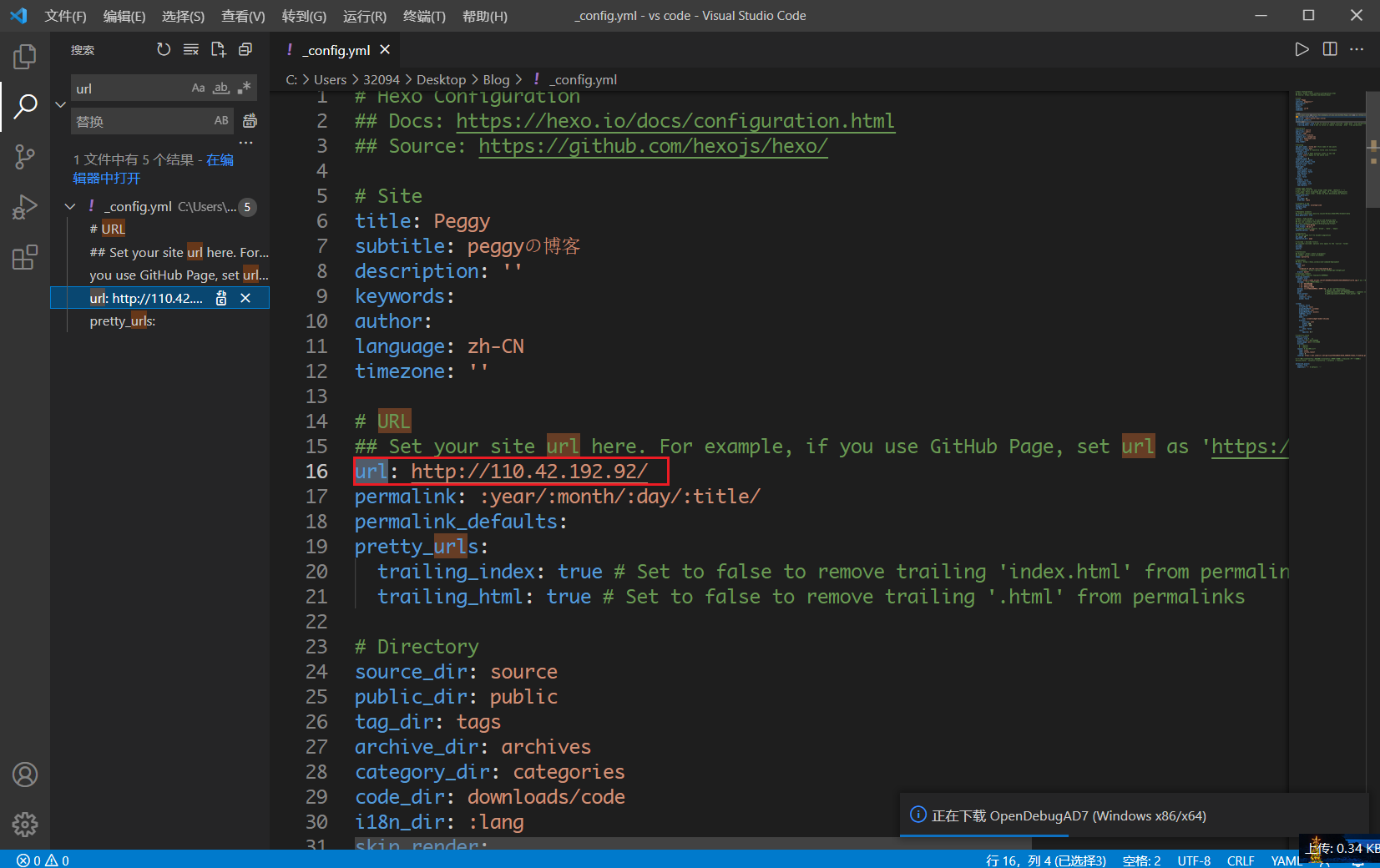The image size is (1380, 868).
Task: Select the _config.yml editor tab
Action: tap(335, 50)
